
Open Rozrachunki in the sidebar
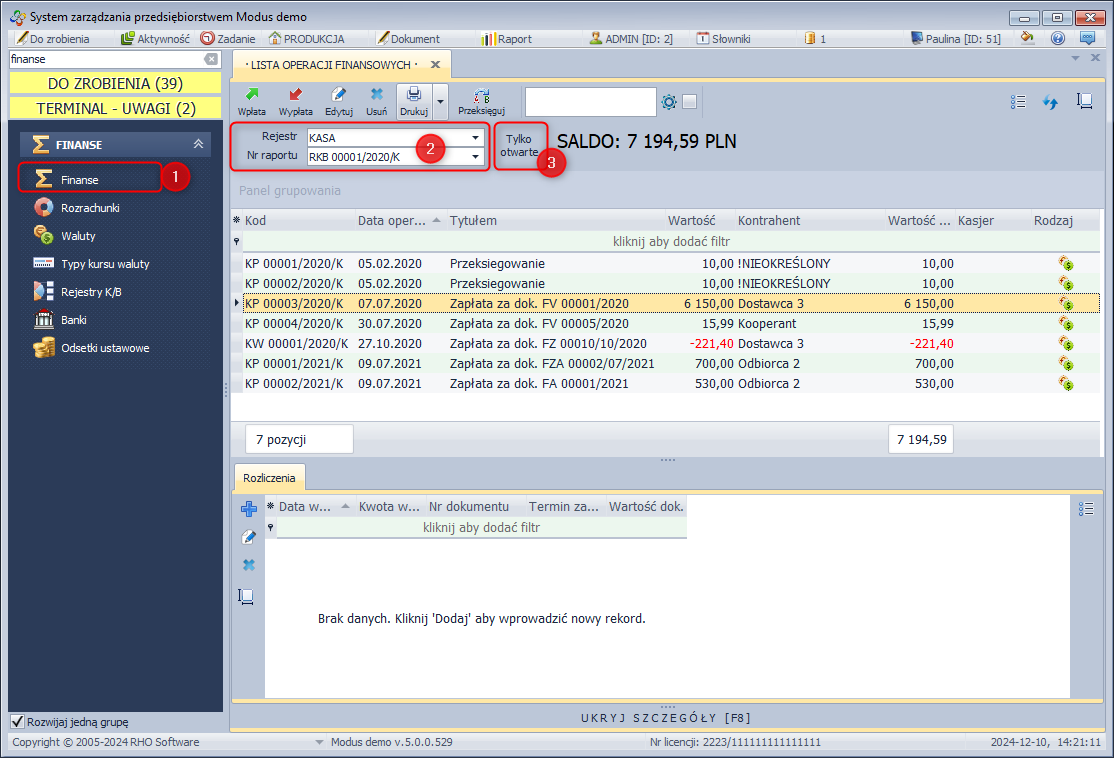pos(90,208)
